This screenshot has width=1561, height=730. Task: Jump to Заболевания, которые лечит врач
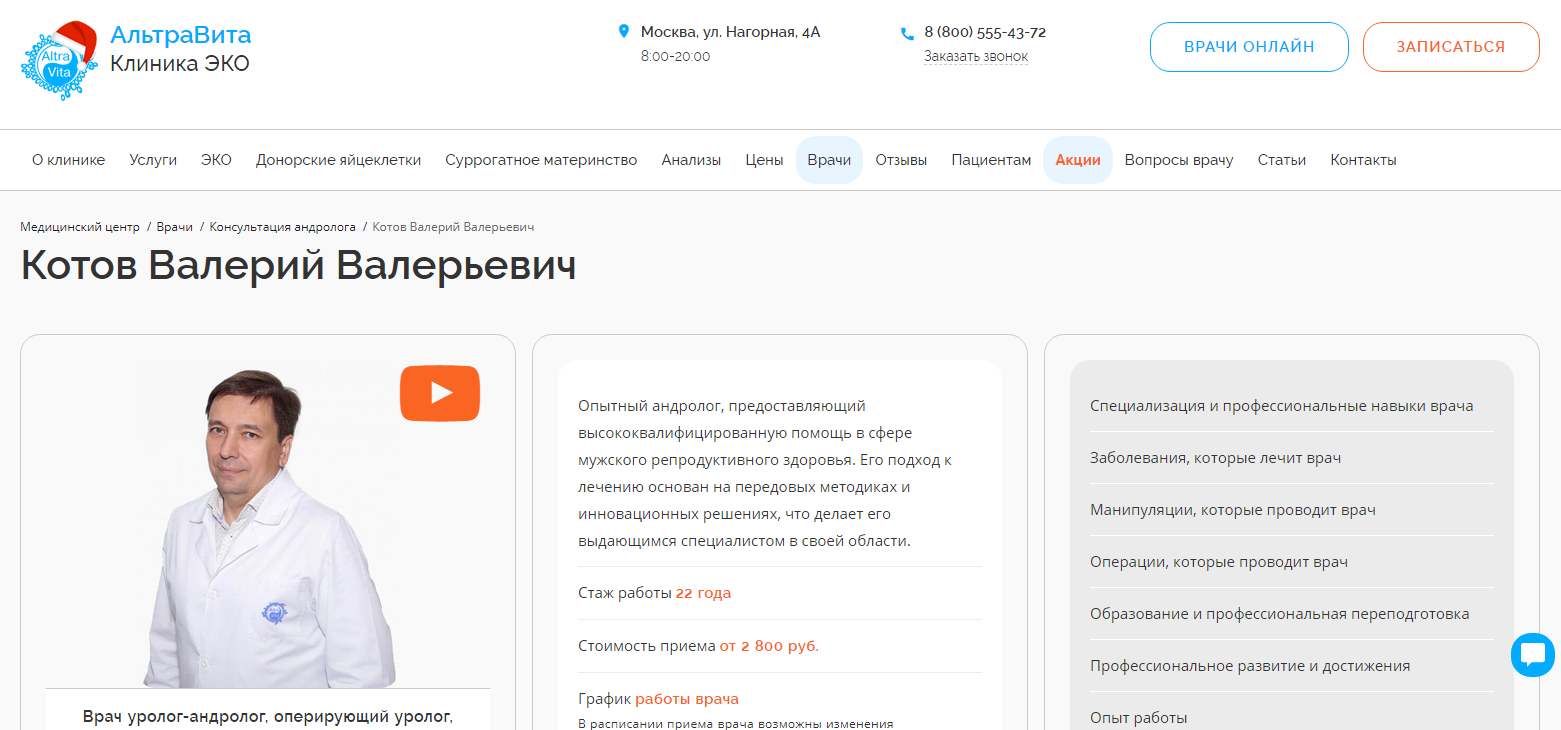point(1215,458)
